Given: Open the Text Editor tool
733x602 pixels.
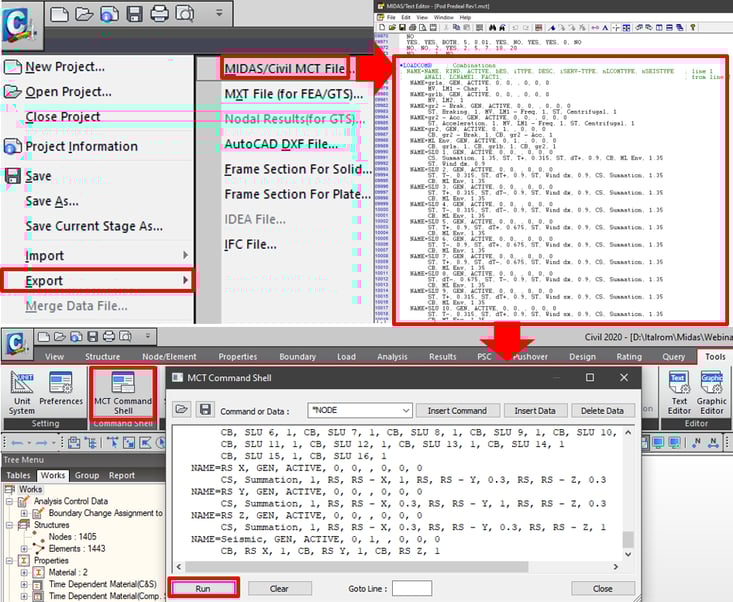Looking at the screenshot, I should 679,393.
